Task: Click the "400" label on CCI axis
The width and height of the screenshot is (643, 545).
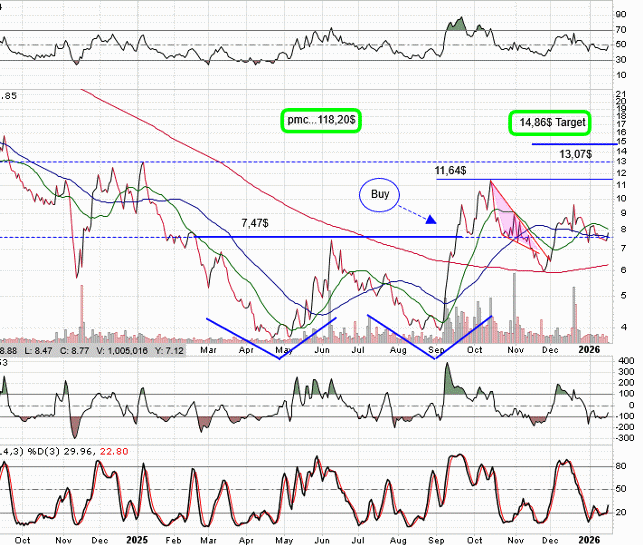Action: click(x=624, y=361)
